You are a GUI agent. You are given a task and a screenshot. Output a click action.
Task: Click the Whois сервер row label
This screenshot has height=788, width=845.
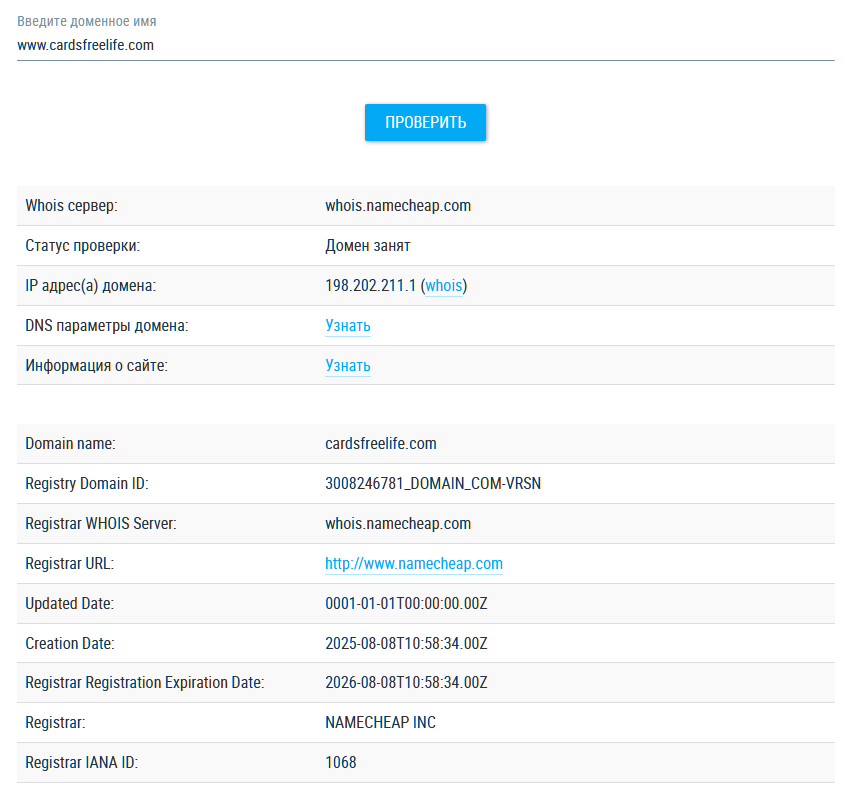tap(71, 206)
